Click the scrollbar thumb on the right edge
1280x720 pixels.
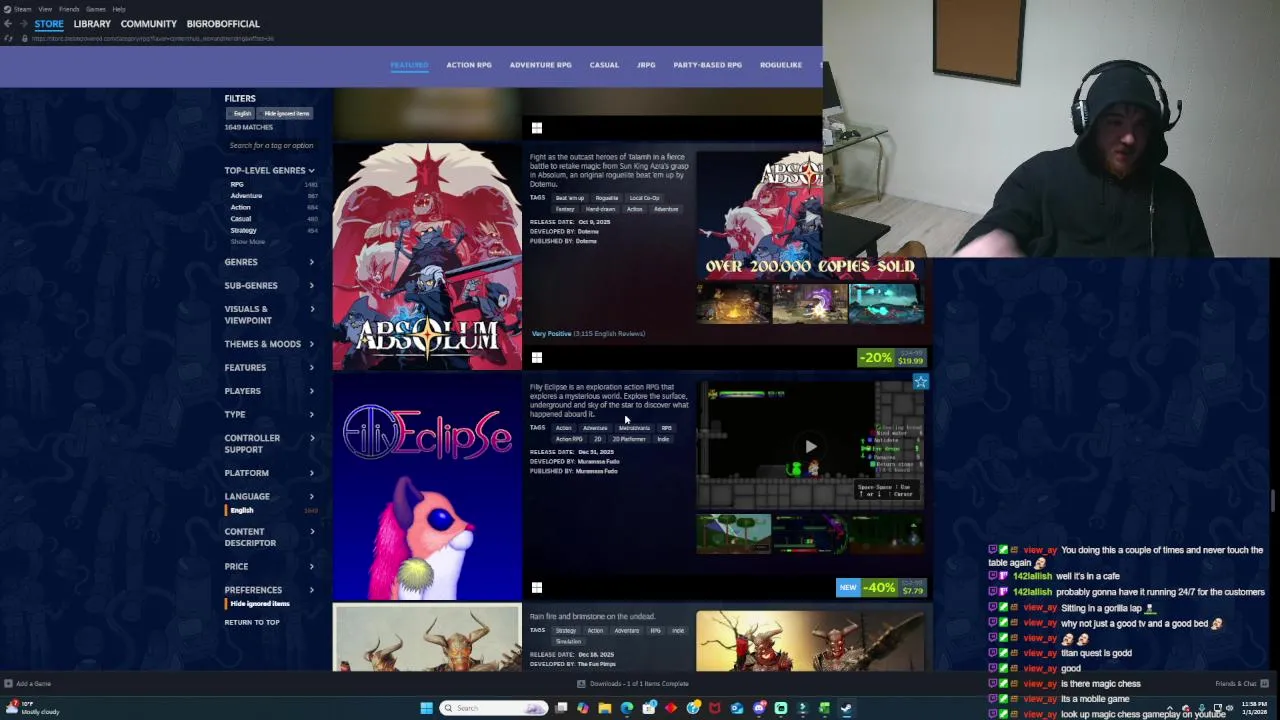pyautogui.click(x=1273, y=500)
